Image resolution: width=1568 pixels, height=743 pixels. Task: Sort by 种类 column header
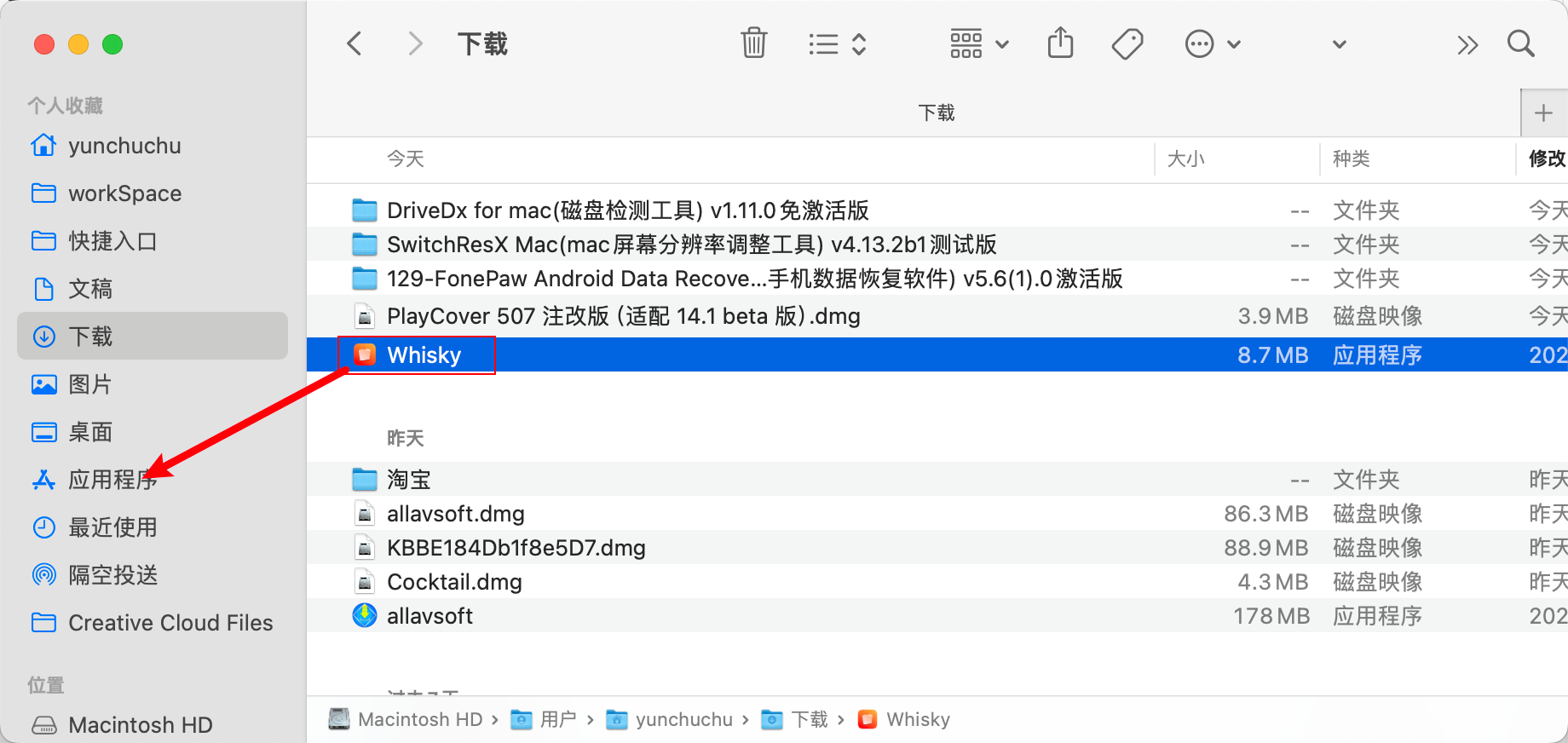click(1352, 158)
